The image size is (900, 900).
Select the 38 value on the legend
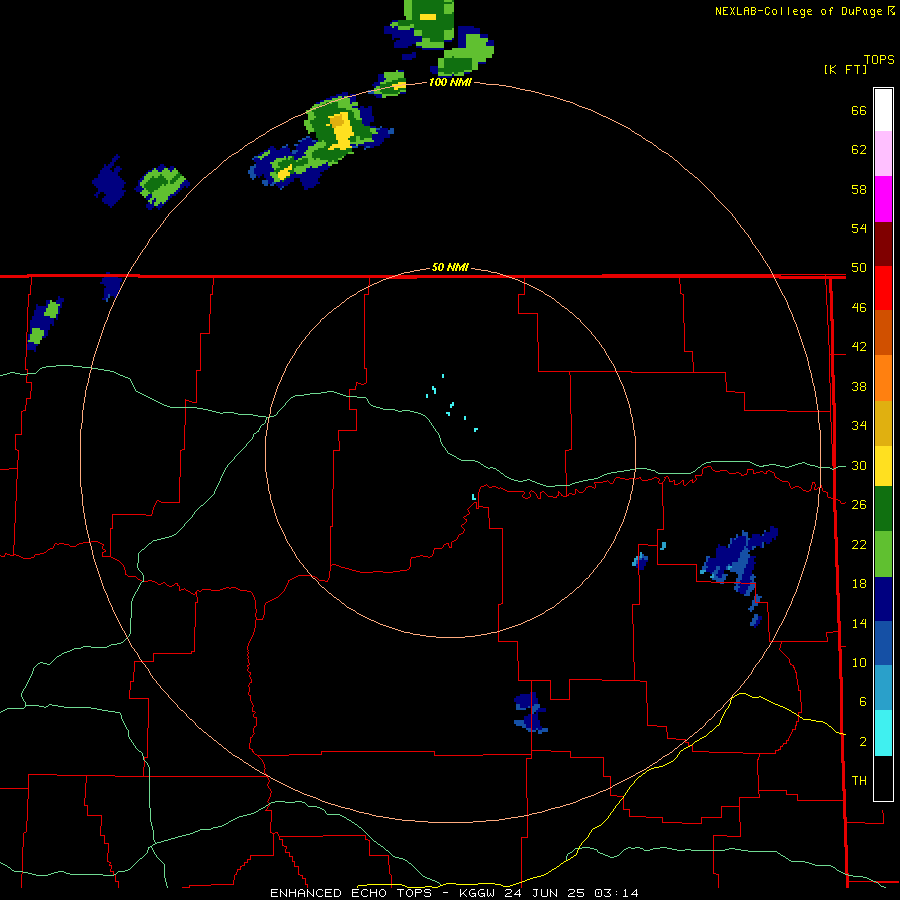[859, 386]
